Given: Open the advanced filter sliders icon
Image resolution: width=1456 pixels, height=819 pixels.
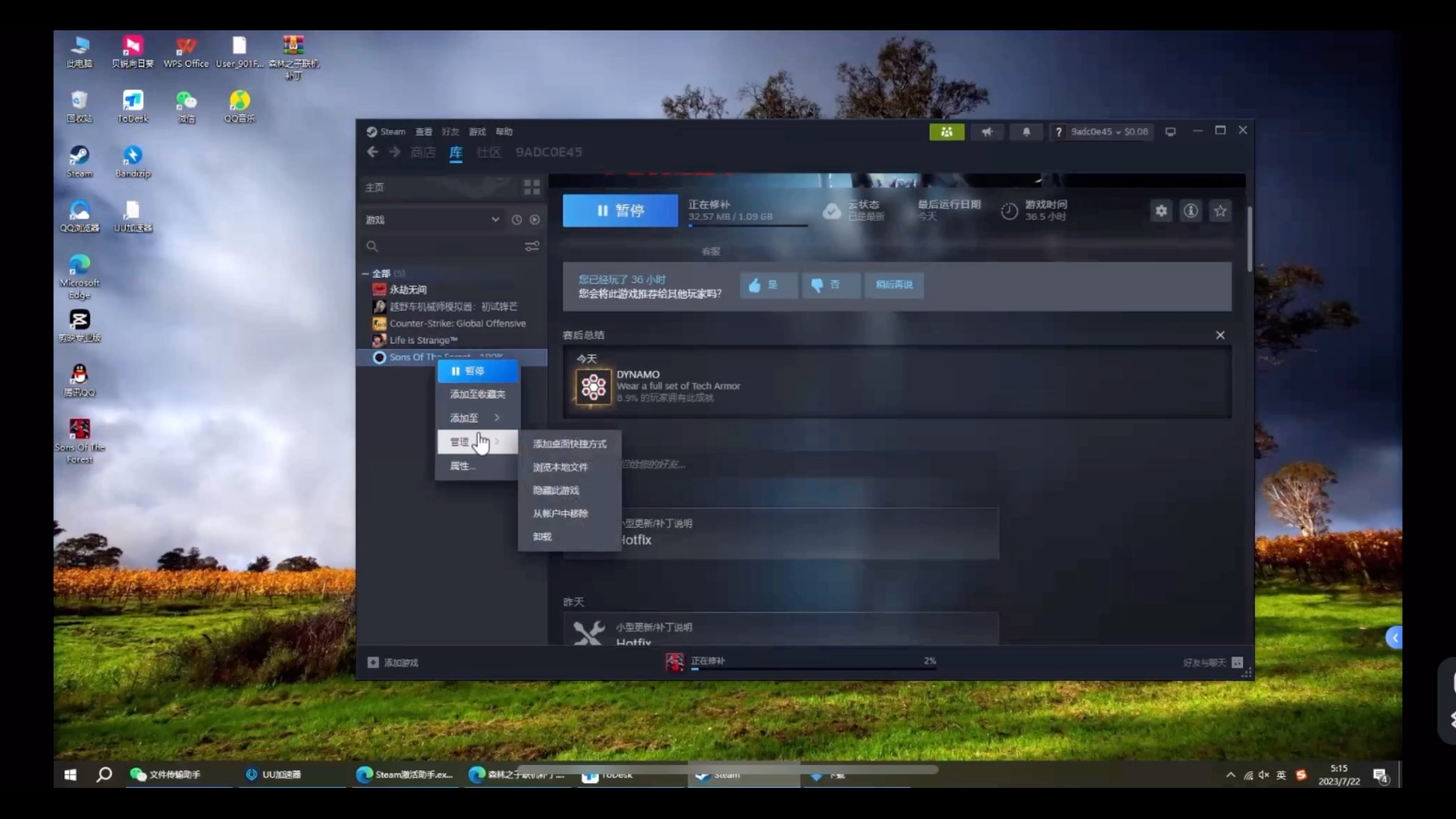Looking at the screenshot, I should tap(532, 246).
